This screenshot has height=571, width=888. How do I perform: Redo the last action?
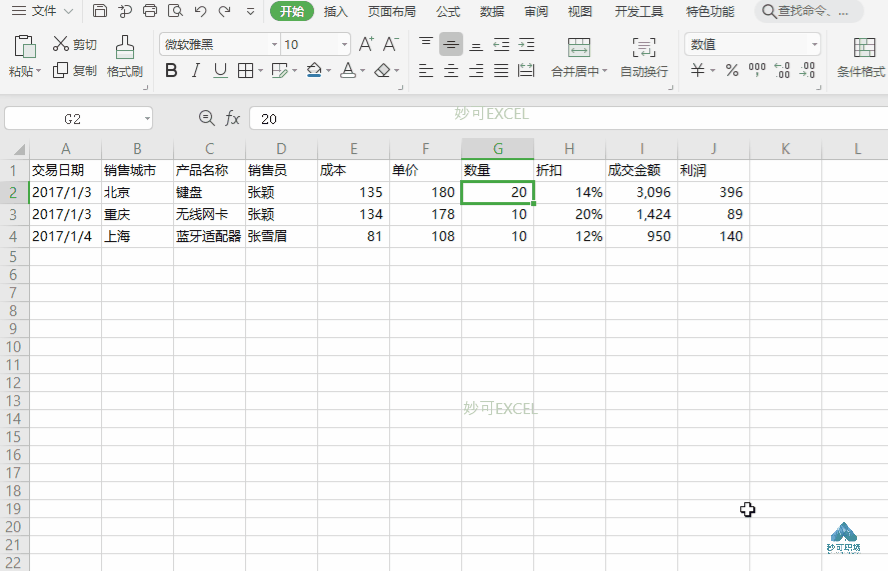[225, 11]
